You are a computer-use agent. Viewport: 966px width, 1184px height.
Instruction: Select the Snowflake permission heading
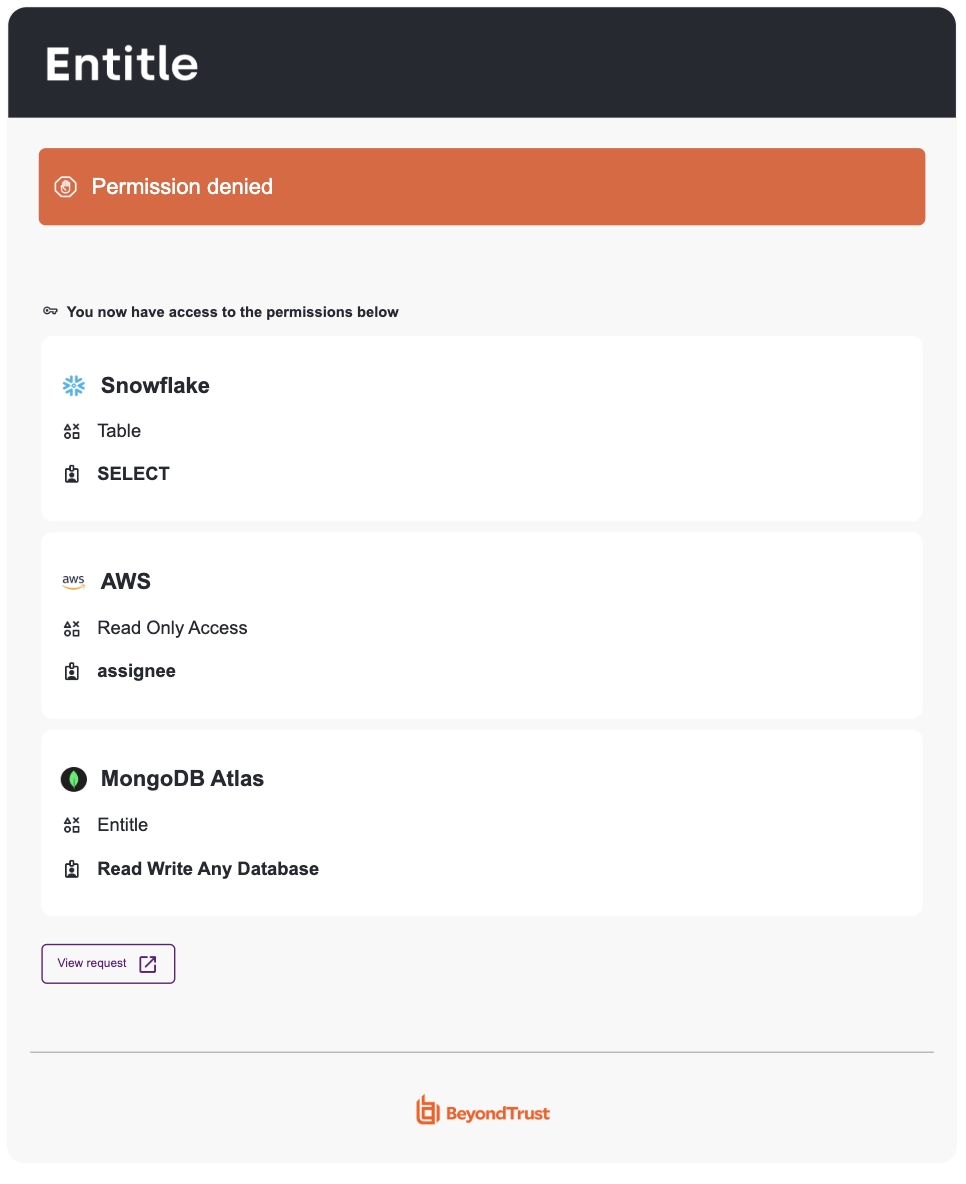coord(155,386)
